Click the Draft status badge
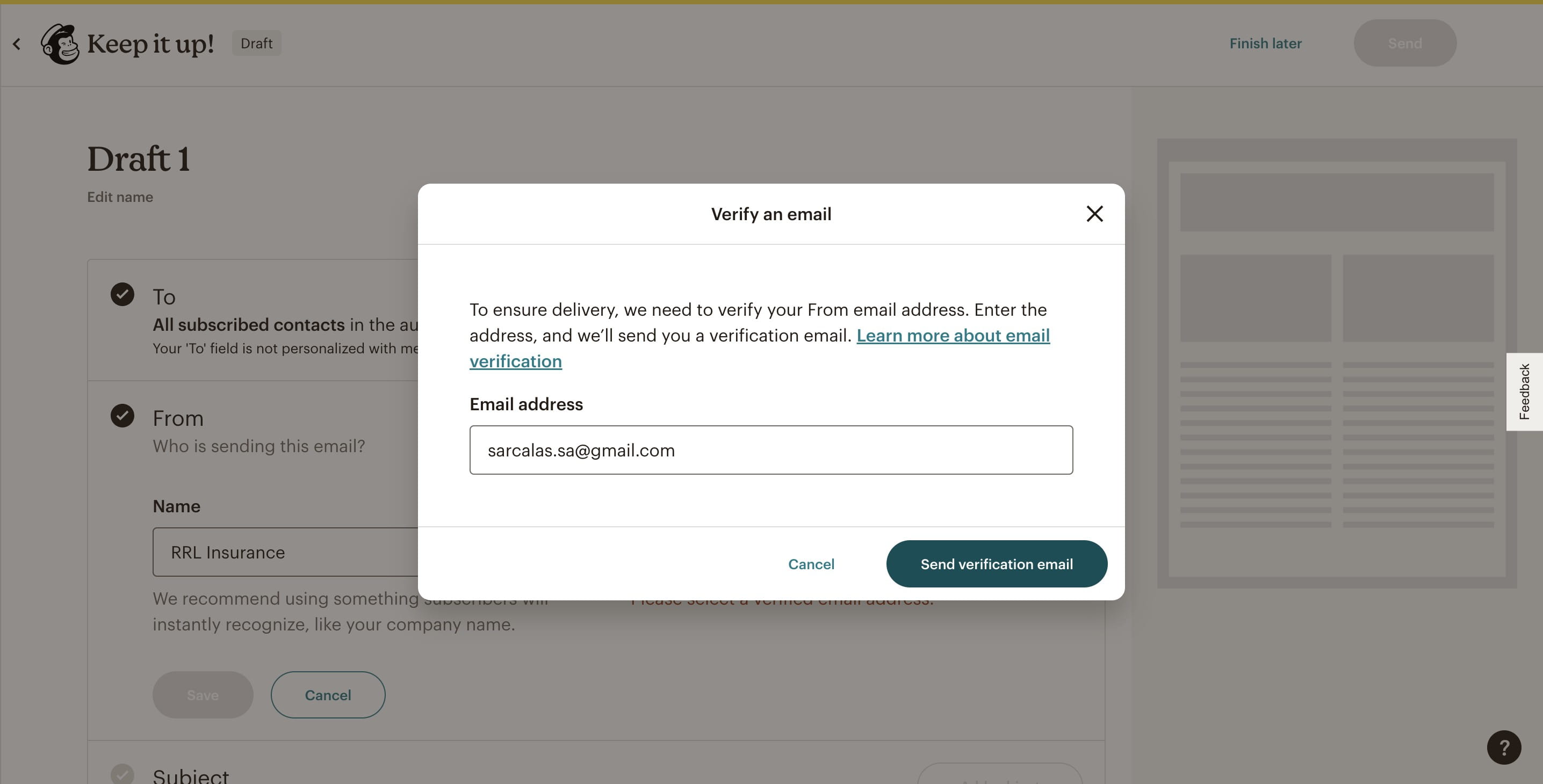 coord(256,43)
